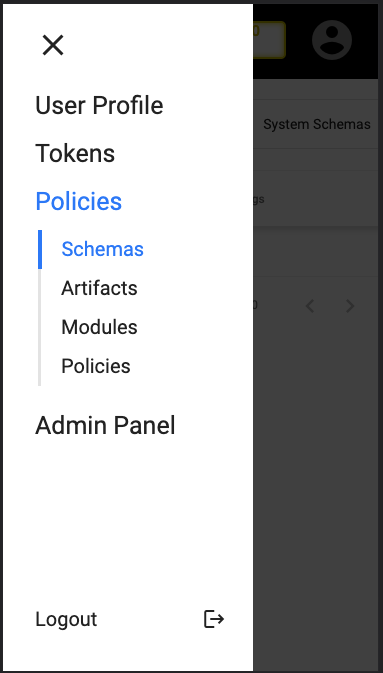Open the Artifacts submenu item
383x673 pixels.
99,288
